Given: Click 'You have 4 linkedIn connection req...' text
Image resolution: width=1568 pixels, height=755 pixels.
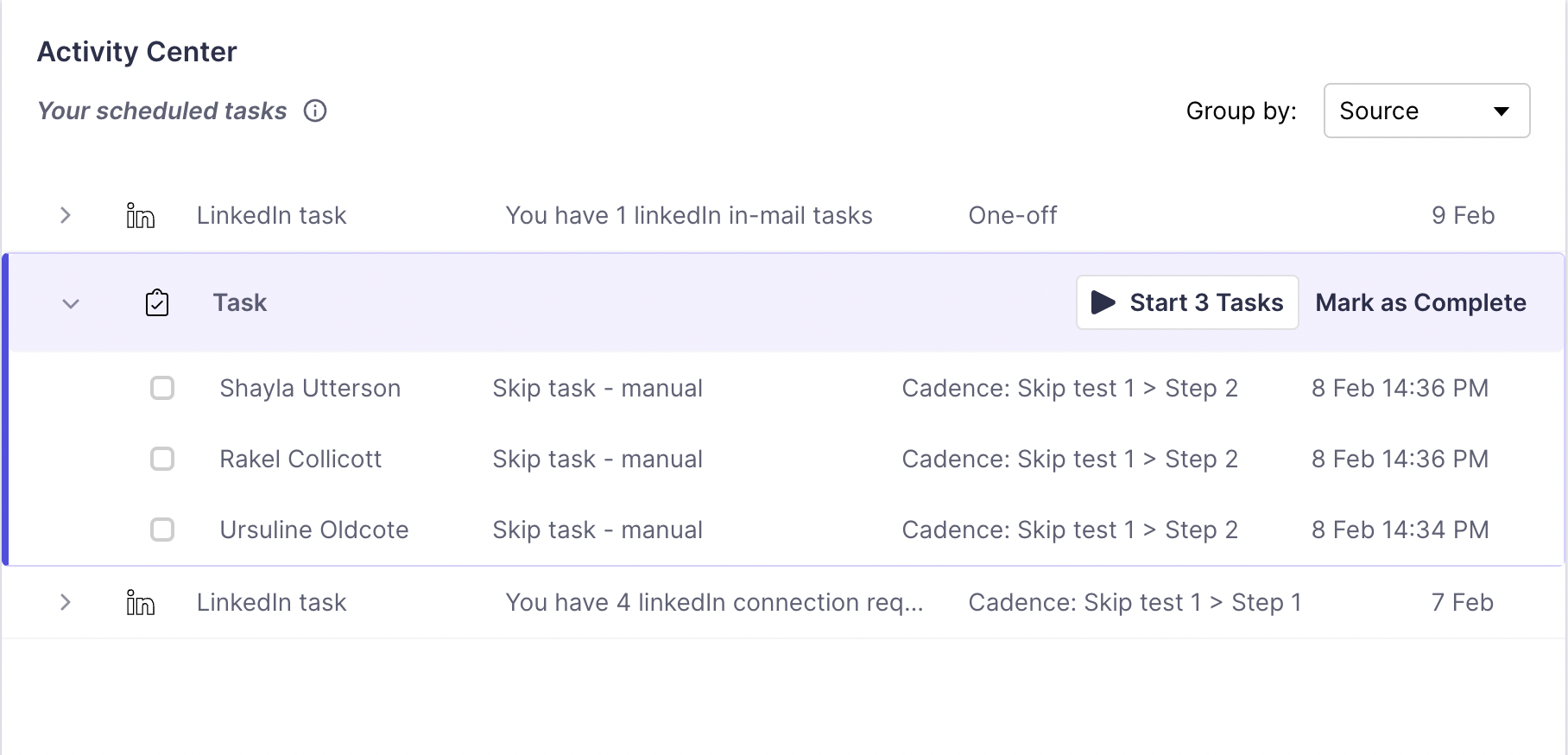Looking at the screenshot, I should 715,602.
